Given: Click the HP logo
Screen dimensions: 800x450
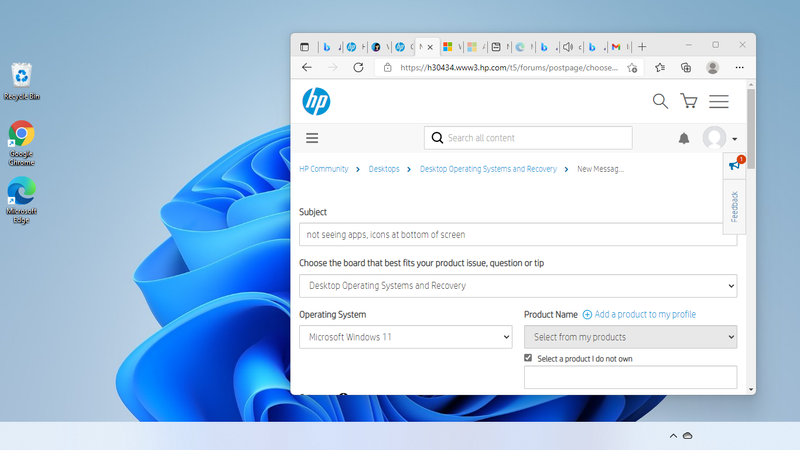Looking at the screenshot, I should point(316,101).
